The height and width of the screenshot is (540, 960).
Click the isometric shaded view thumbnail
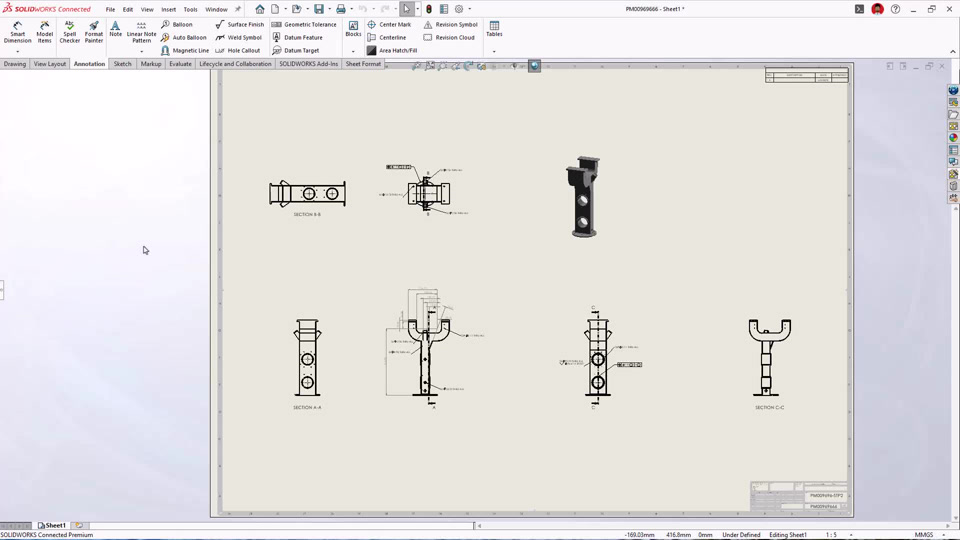[x=583, y=197]
